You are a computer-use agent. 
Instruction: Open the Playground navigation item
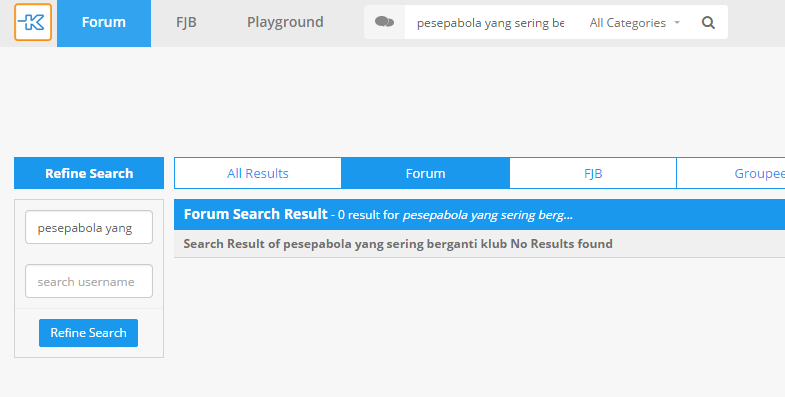click(285, 23)
